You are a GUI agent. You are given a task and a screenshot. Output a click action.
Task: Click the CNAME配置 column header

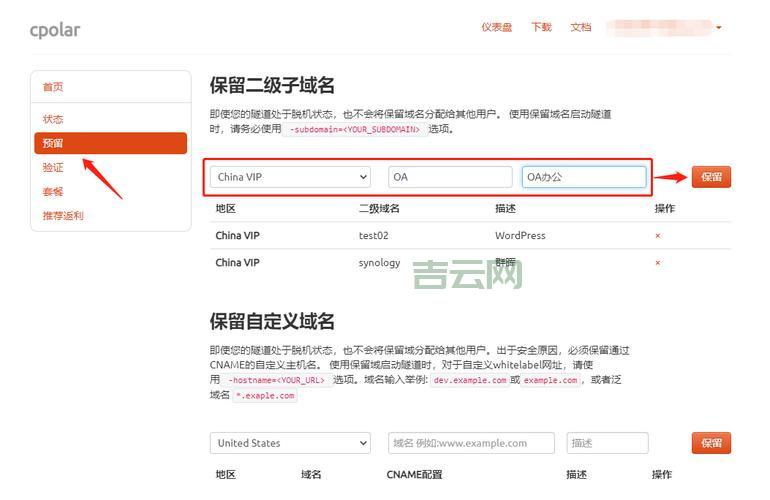click(414, 474)
